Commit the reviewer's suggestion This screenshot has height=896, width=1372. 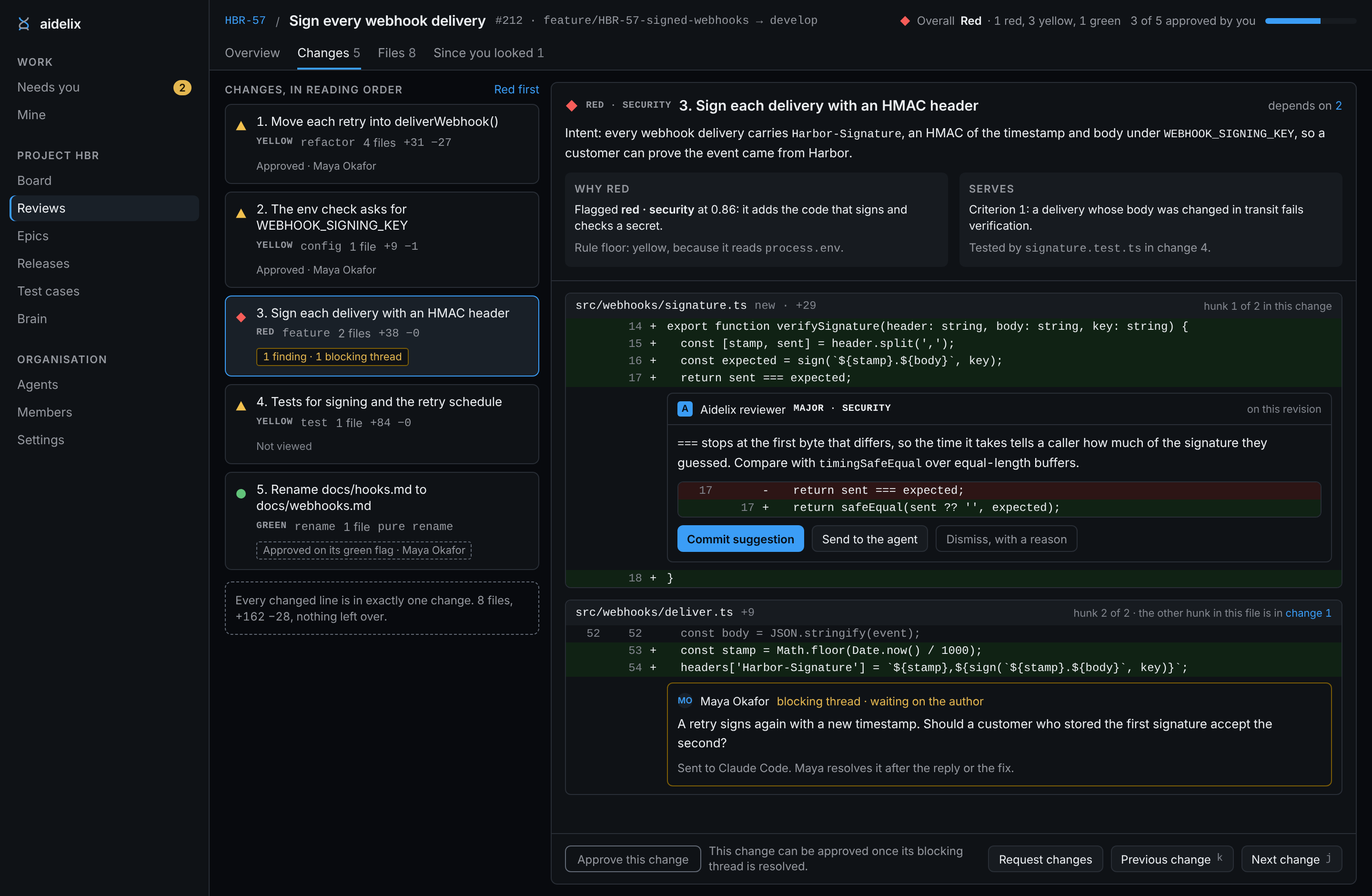pyautogui.click(x=740, y=539)
